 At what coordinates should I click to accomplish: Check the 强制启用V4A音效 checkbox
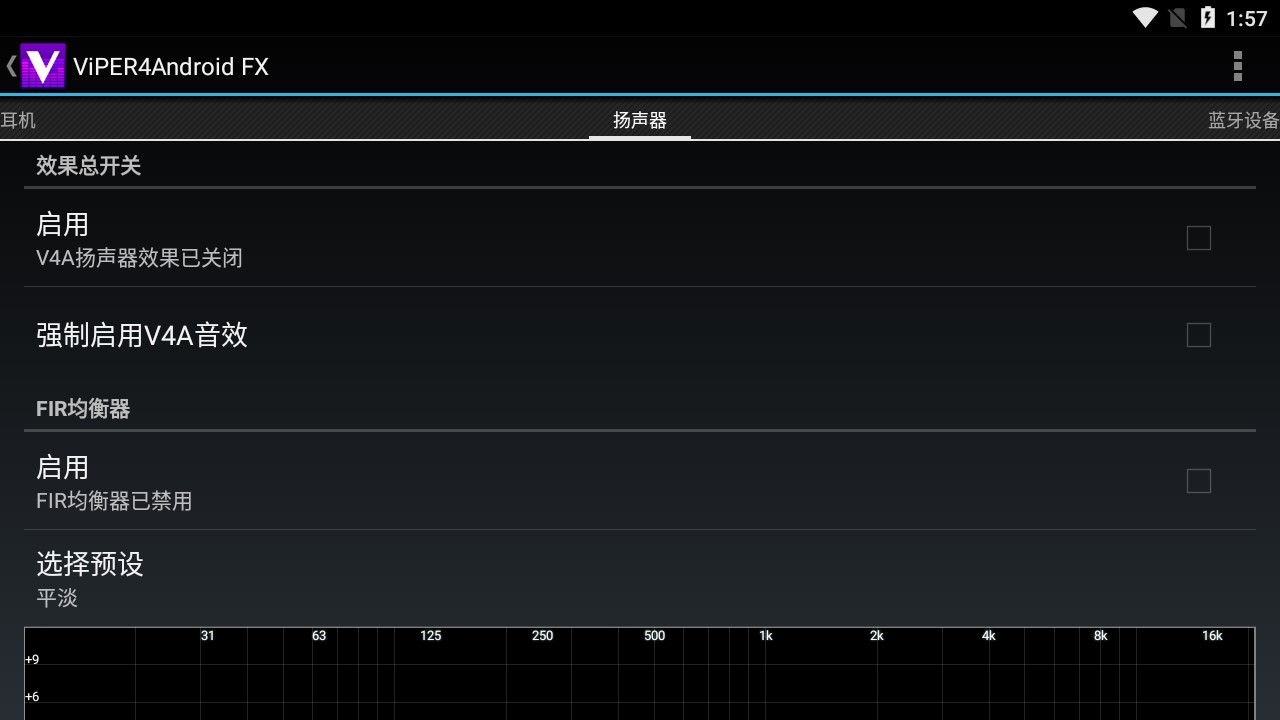(1198, 335)
